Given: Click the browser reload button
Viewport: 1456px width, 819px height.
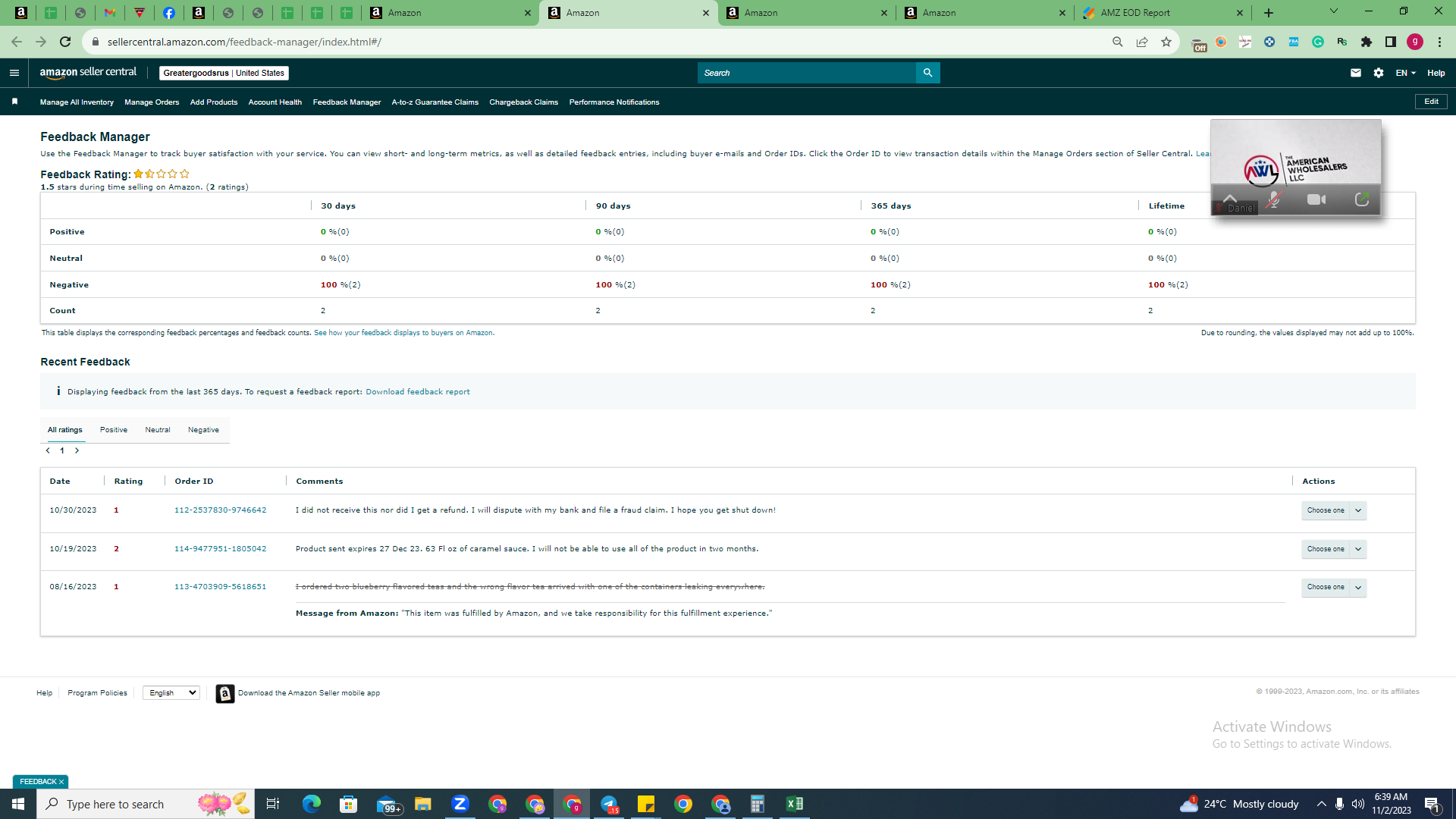Looking at the screenshot, I should 65,42.
